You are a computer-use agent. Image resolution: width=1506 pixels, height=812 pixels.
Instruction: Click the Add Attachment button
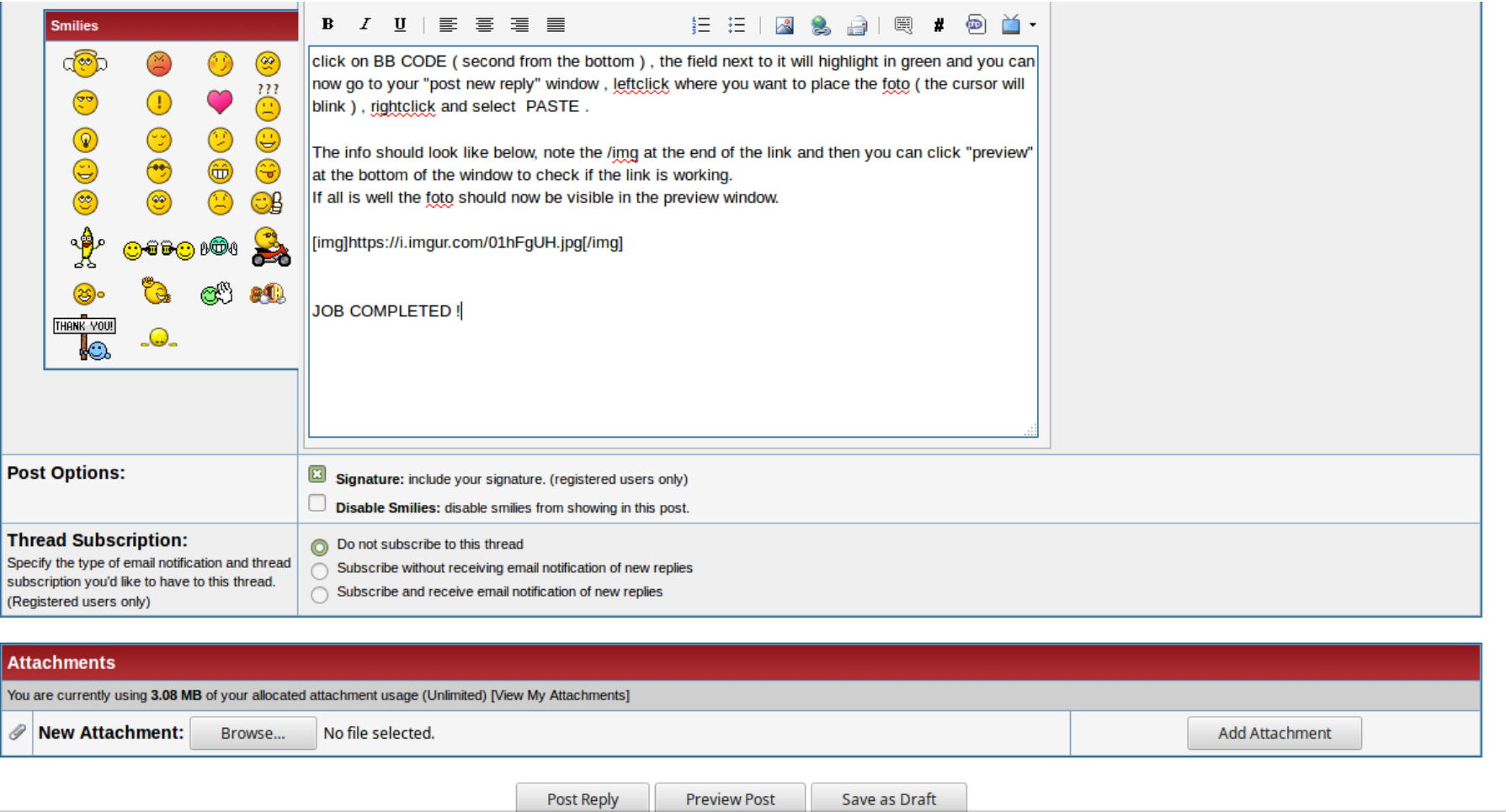1275,733
